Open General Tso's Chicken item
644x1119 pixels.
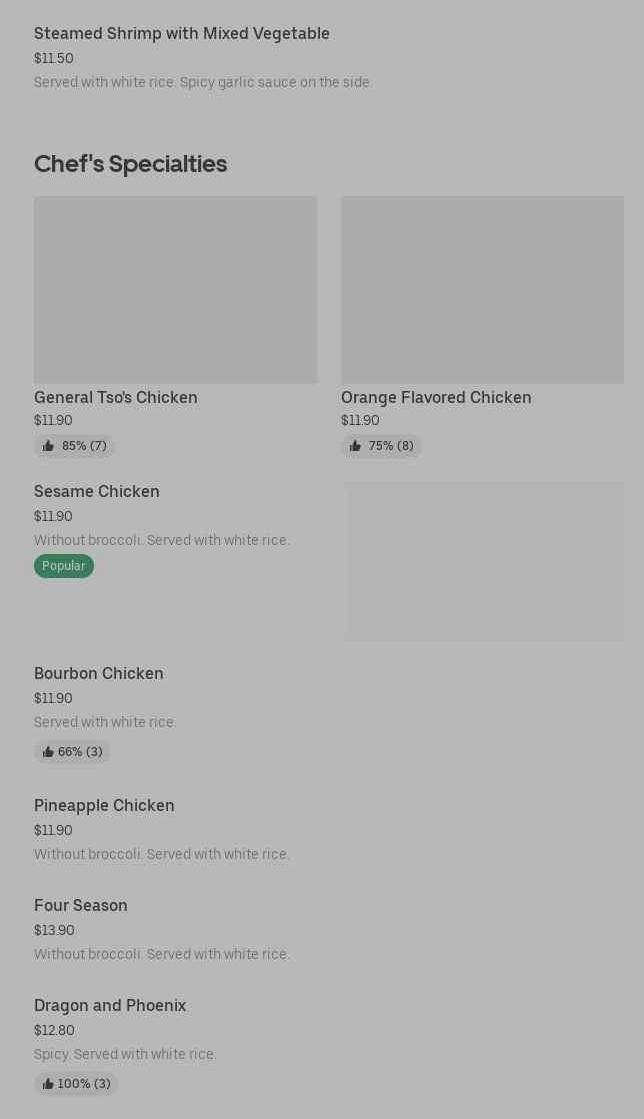pyautogui.click(x=116, y=397)
